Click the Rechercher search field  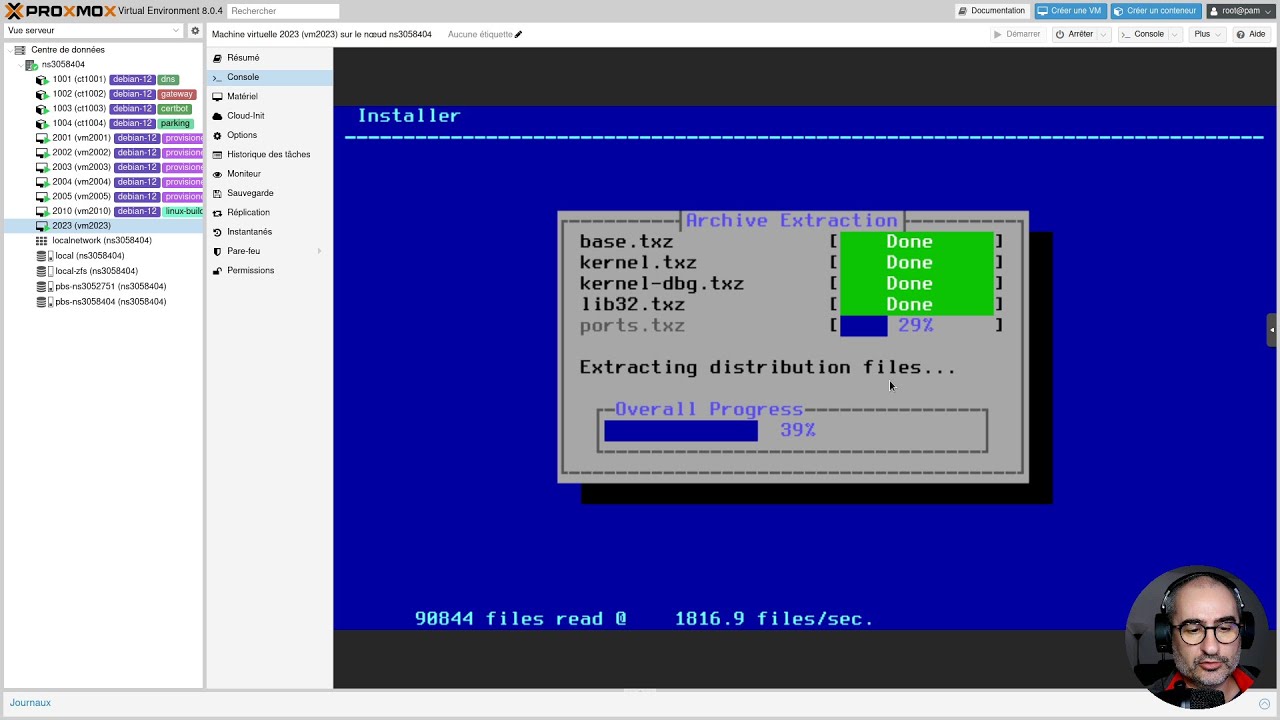coord(283,11)
